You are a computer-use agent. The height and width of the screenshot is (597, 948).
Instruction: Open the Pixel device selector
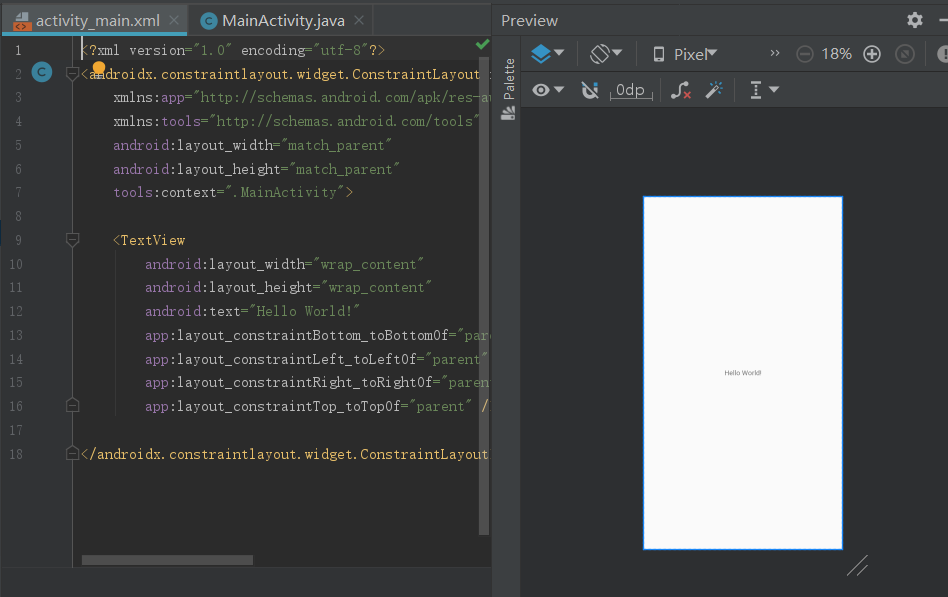685,54
